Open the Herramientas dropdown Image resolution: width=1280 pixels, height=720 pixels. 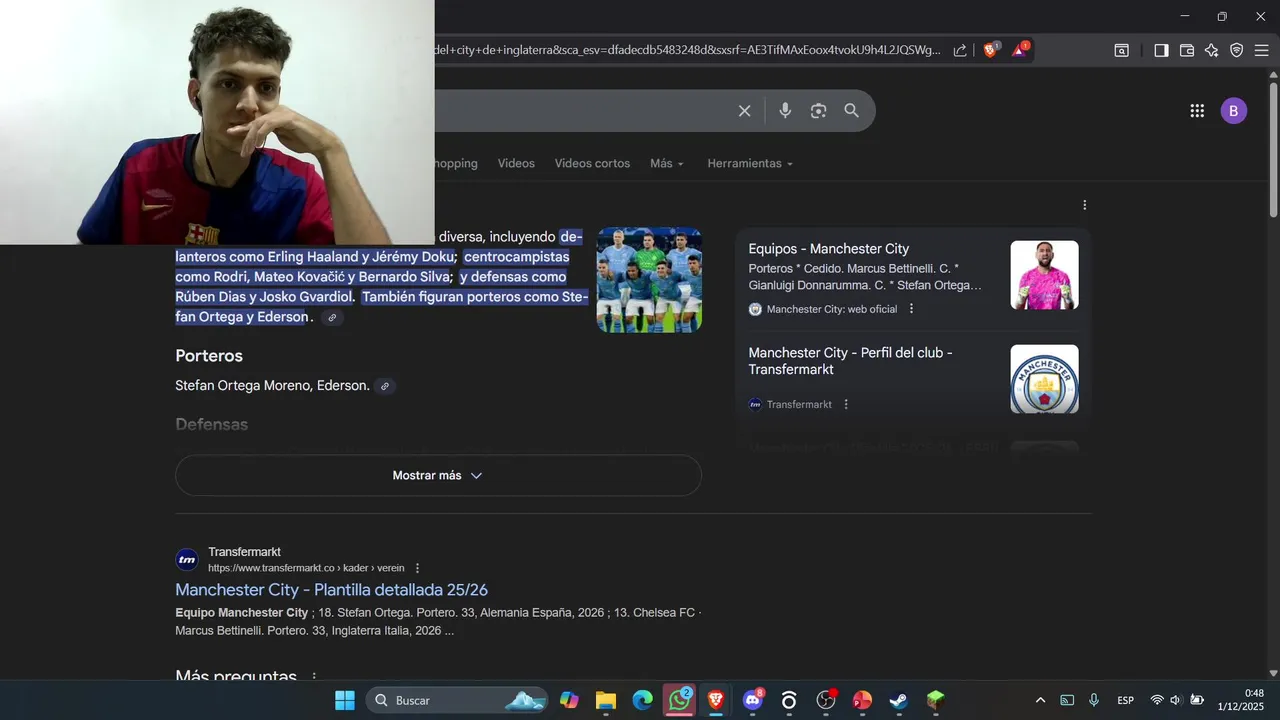750,163
